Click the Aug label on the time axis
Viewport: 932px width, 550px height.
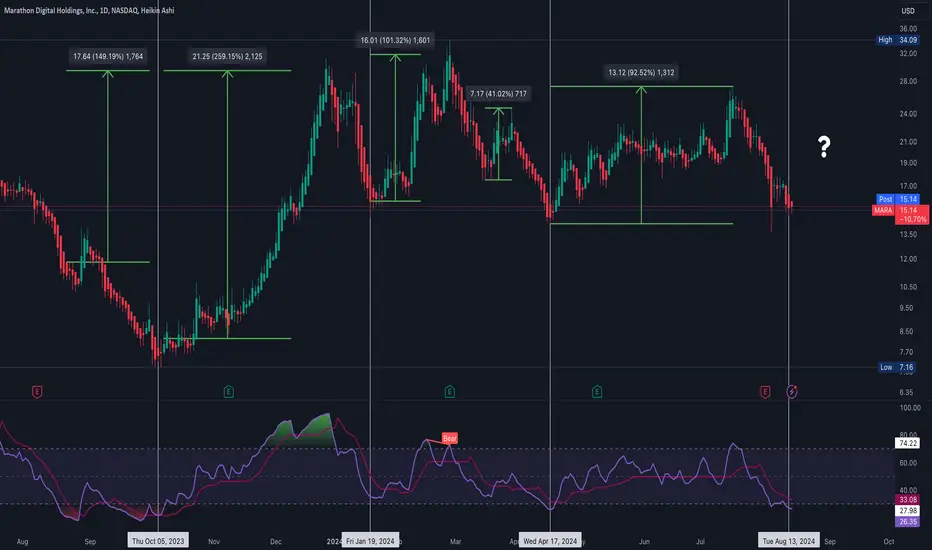[23, 542]
